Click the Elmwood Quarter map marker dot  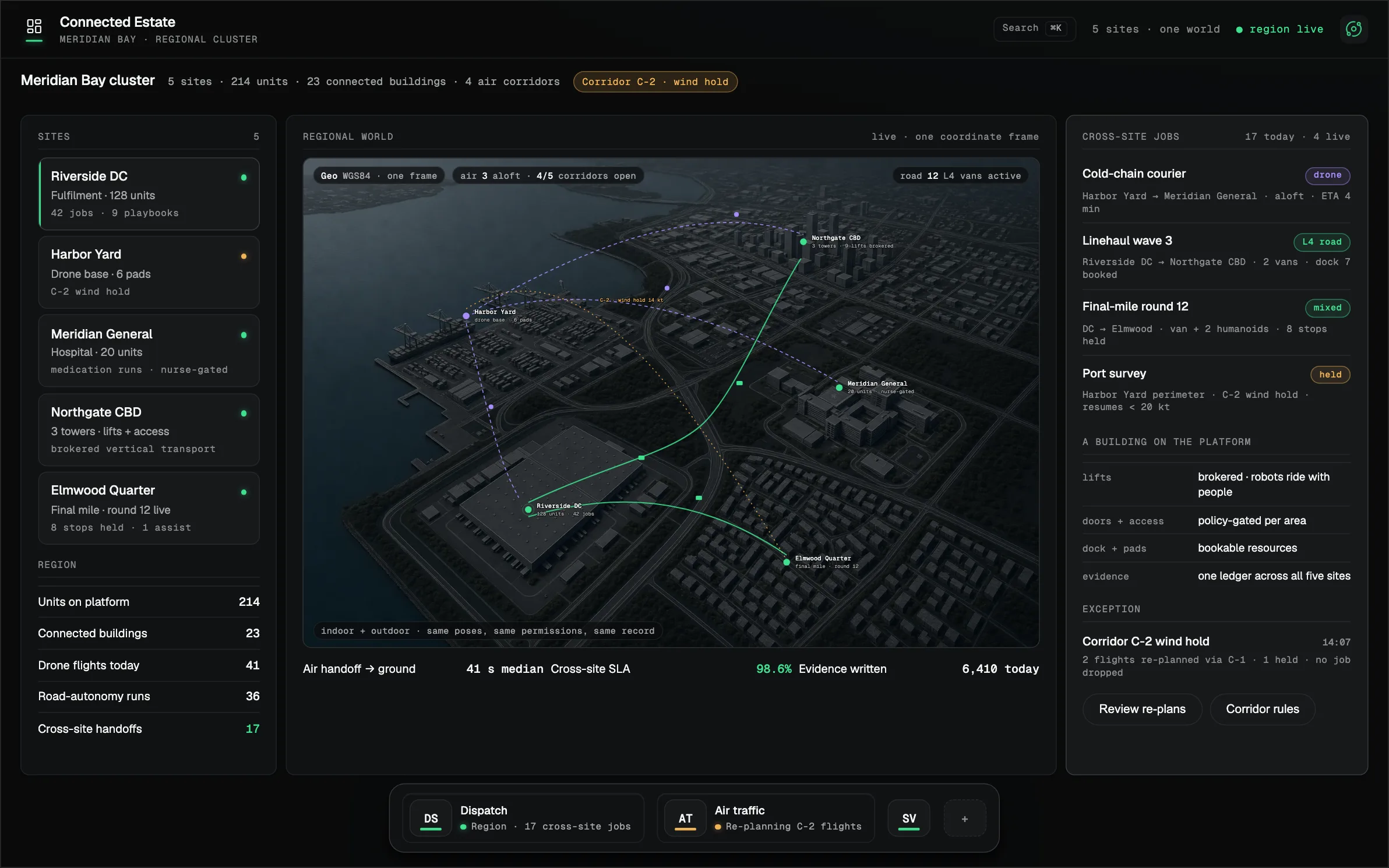pos(787,562)
